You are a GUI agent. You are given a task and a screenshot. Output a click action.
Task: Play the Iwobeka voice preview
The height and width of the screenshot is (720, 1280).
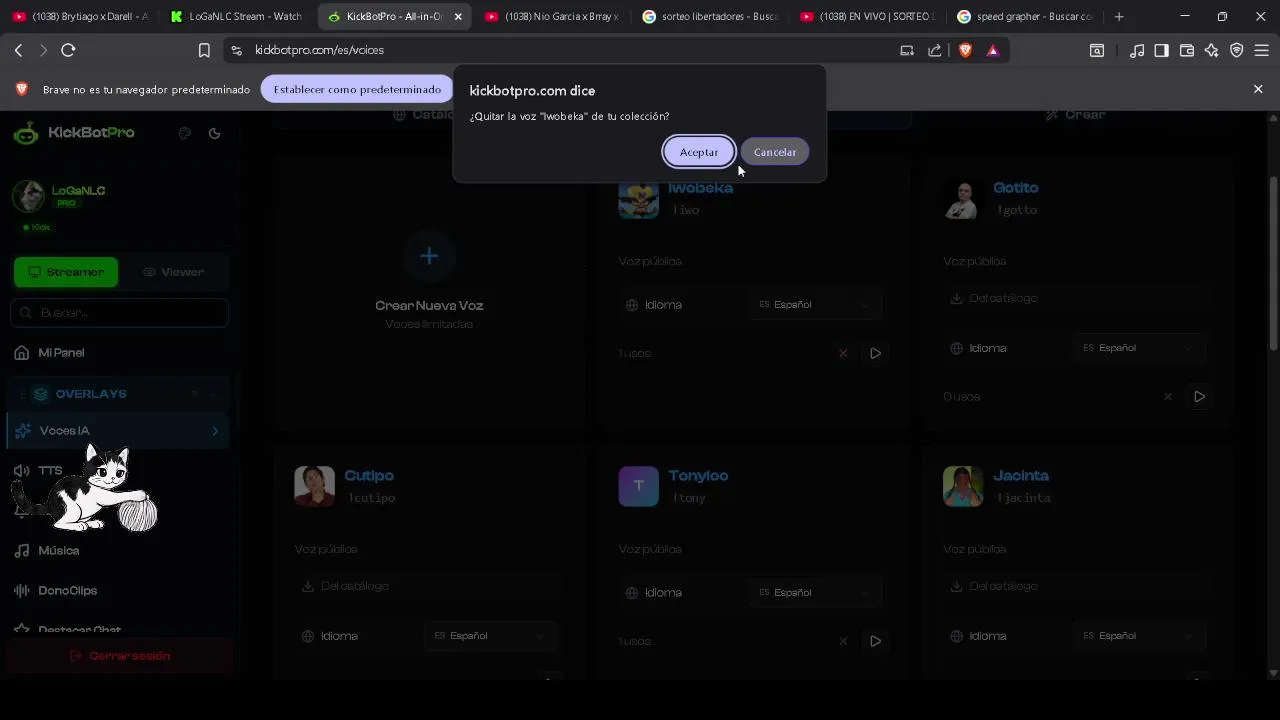click(875, 353)
